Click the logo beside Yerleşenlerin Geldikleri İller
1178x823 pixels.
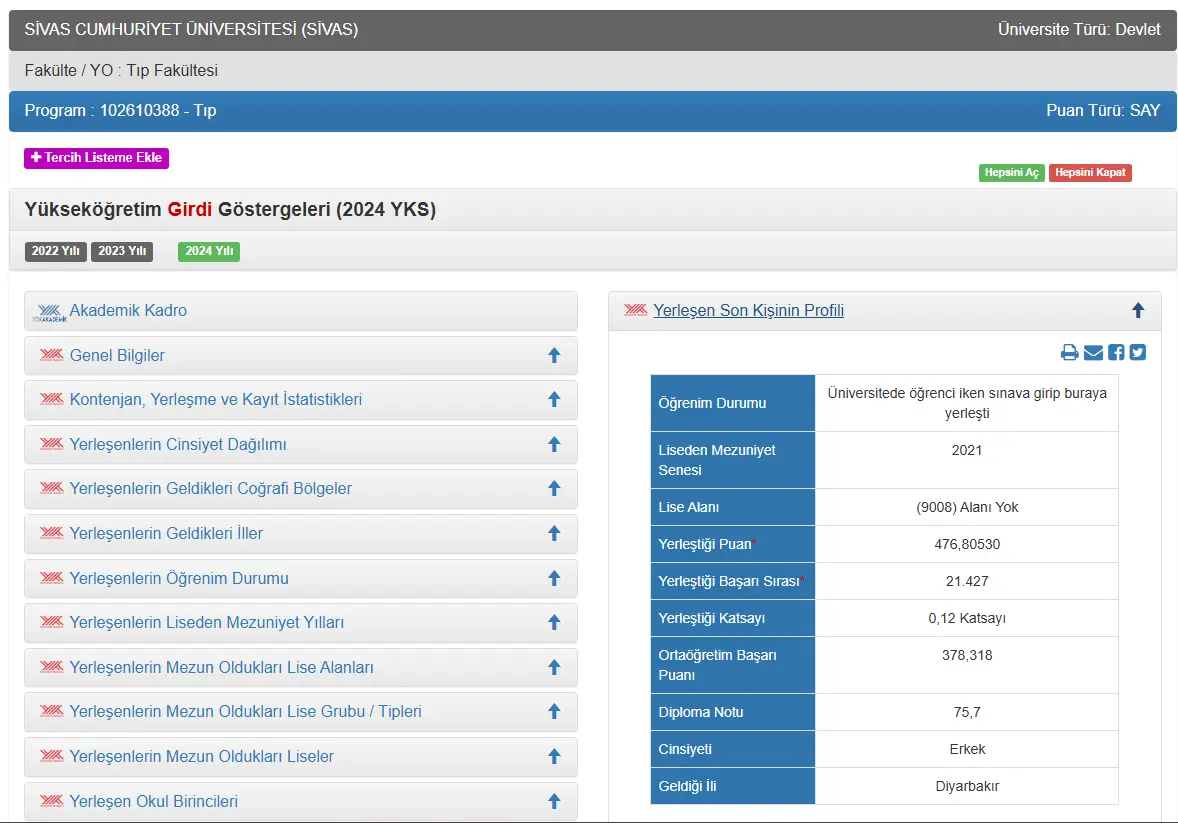coord(52,533)
